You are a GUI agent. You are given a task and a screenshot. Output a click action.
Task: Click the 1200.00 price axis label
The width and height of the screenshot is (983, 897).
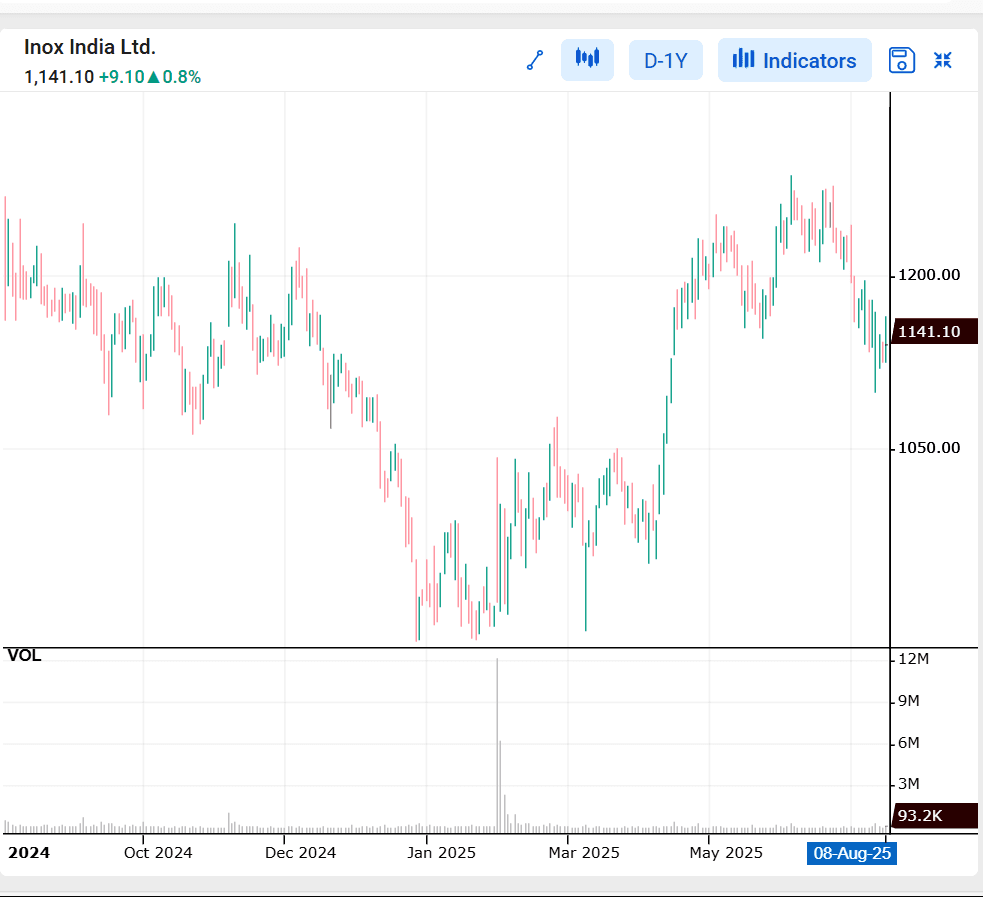coord(929,275)
